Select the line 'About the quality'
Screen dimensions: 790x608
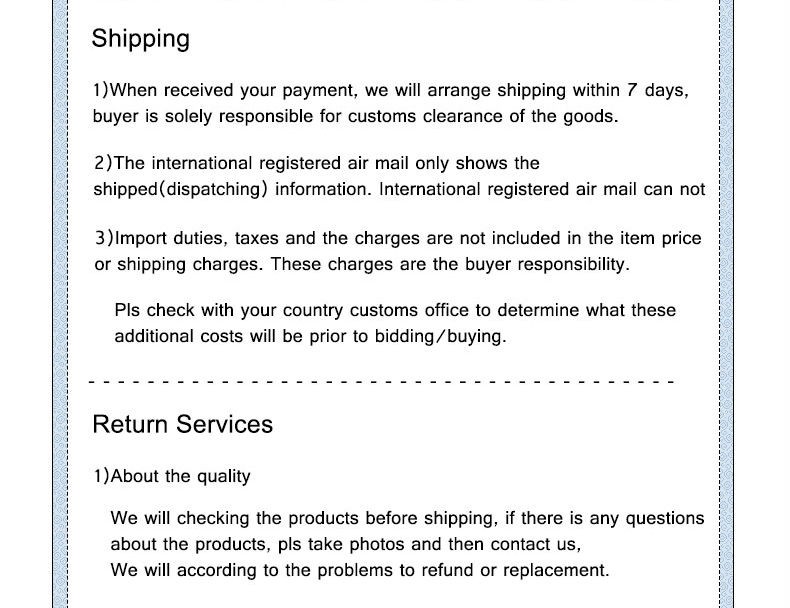coord(171,476)
